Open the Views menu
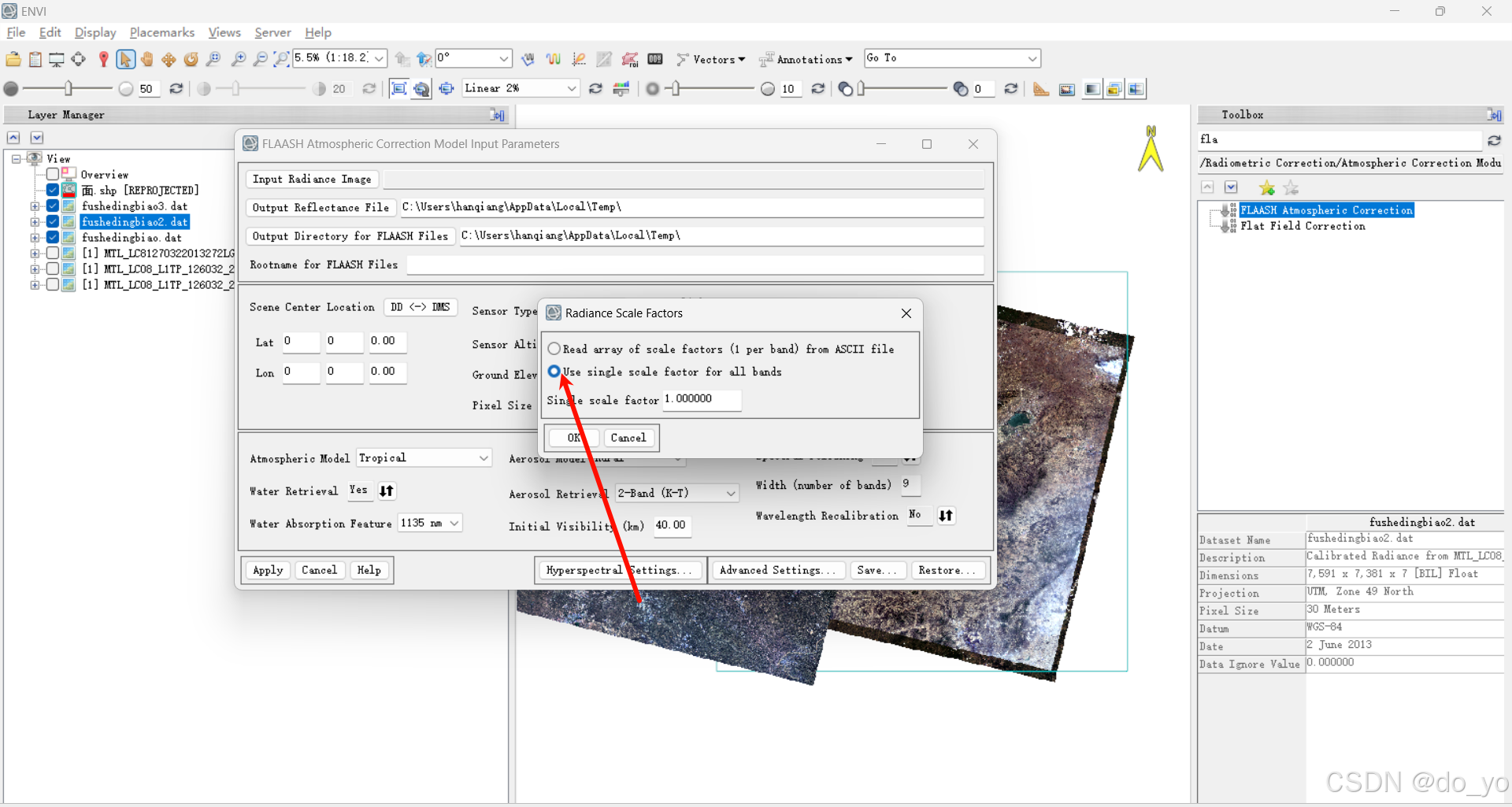Screen dimensions: 1512x807 224,32
